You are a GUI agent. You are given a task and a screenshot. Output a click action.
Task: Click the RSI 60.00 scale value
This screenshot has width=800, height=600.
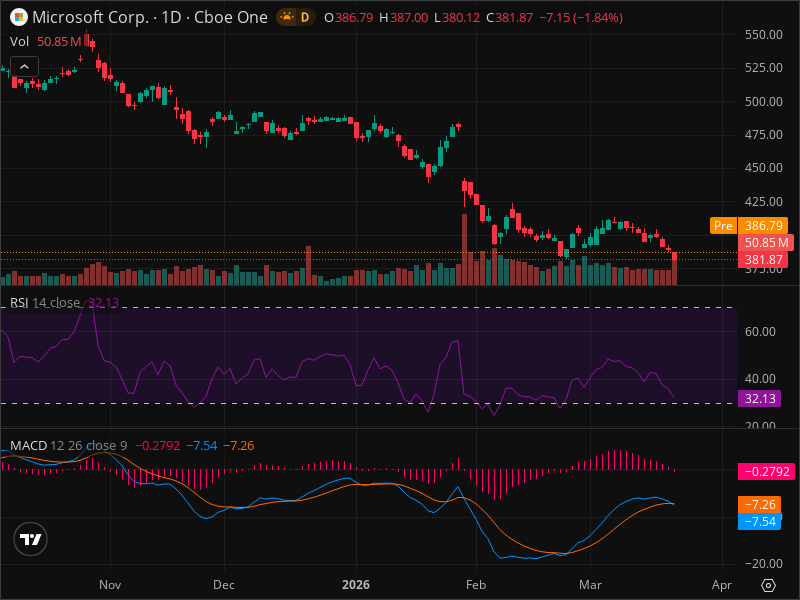click(x=760, y=332)
